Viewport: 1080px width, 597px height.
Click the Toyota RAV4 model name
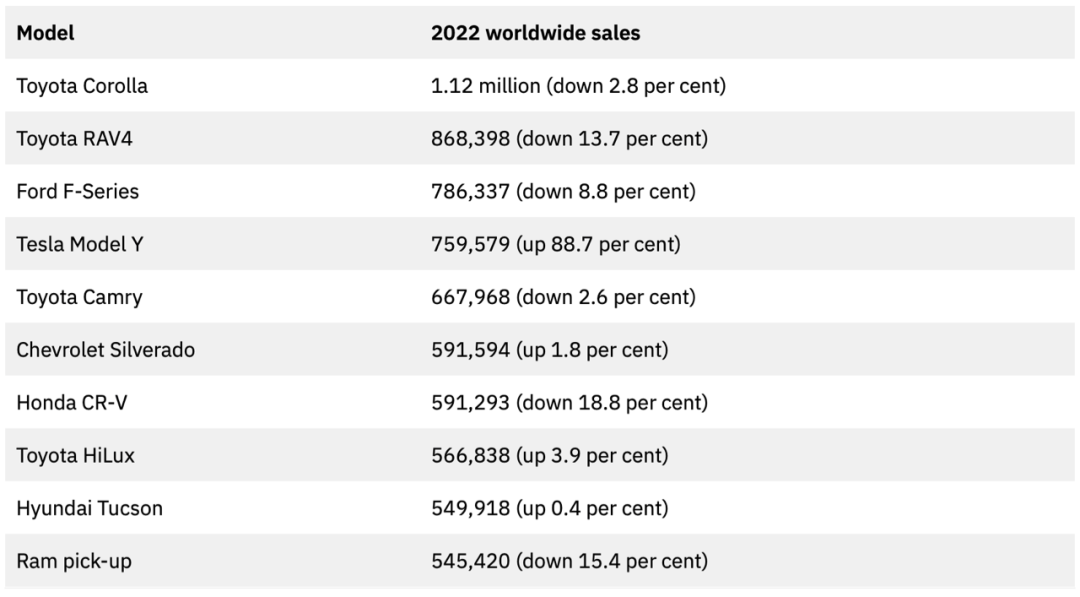pyautogui.click(x=74, y=139)
